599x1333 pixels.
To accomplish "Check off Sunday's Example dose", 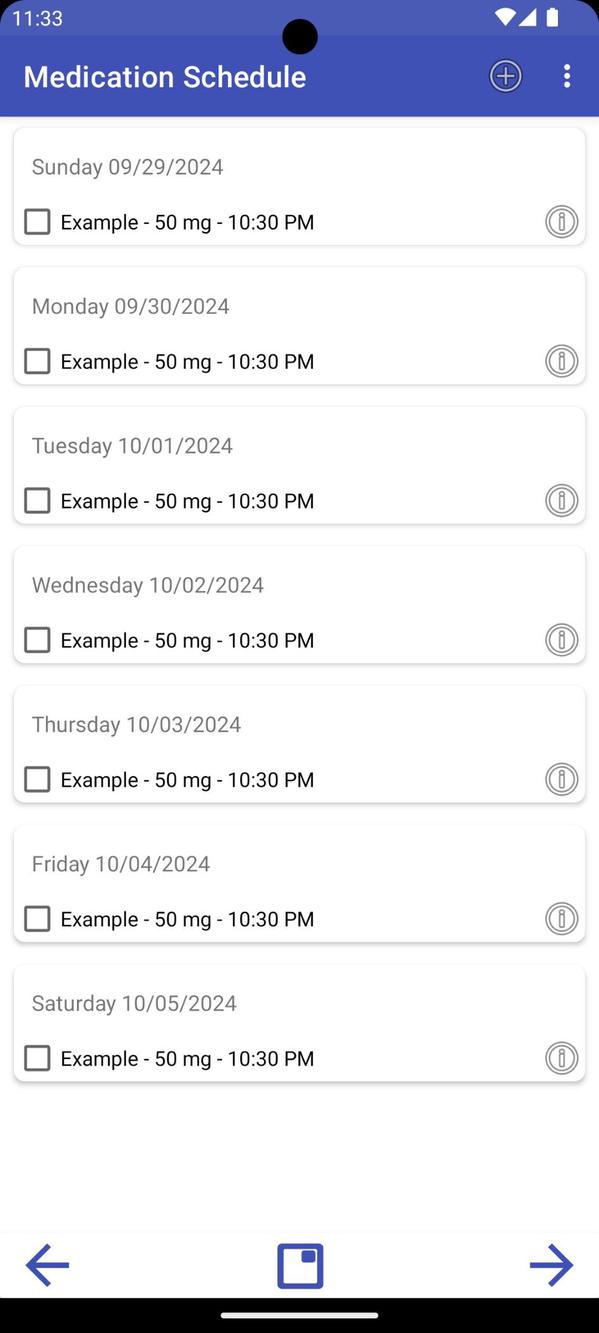I will click(x=37, y=221).
